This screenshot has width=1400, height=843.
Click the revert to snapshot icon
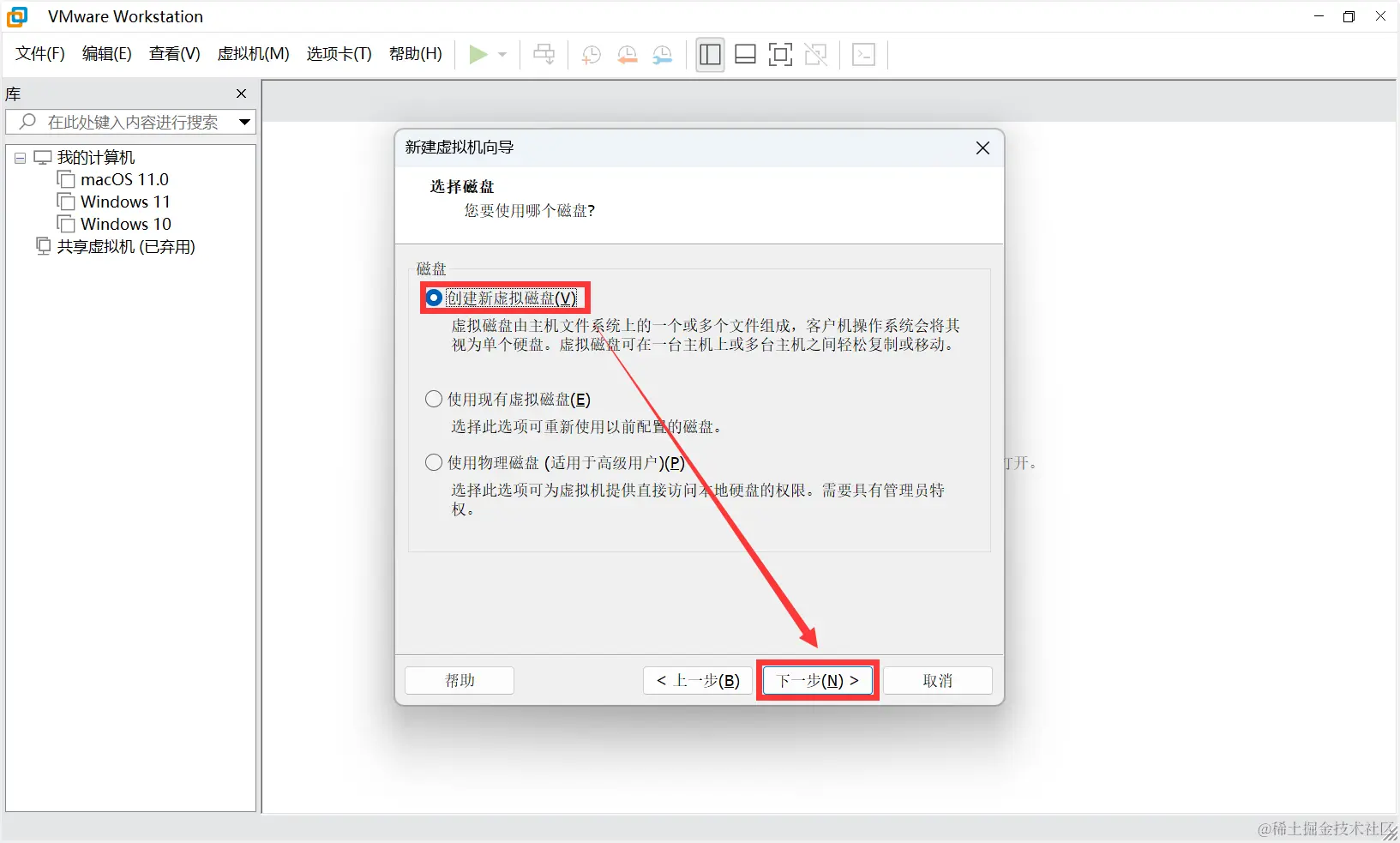click(628, 55)
